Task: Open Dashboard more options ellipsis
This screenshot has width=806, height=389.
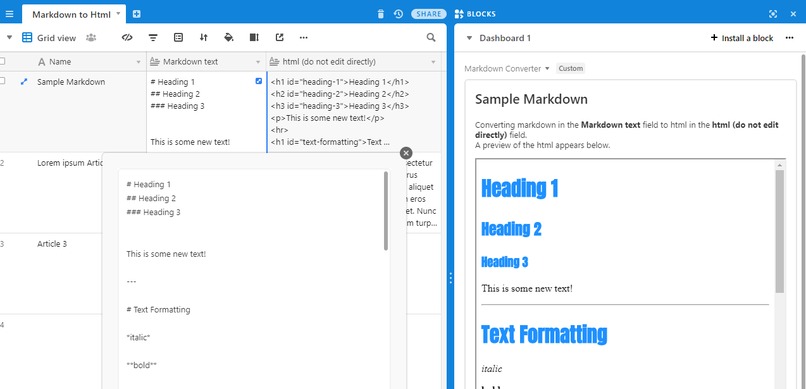Action: click(790, 38)
